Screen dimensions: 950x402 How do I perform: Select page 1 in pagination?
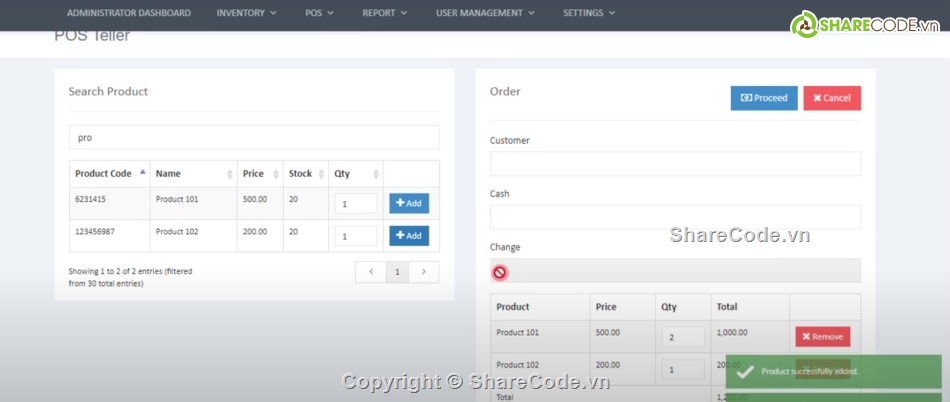(x=397, y=272)
